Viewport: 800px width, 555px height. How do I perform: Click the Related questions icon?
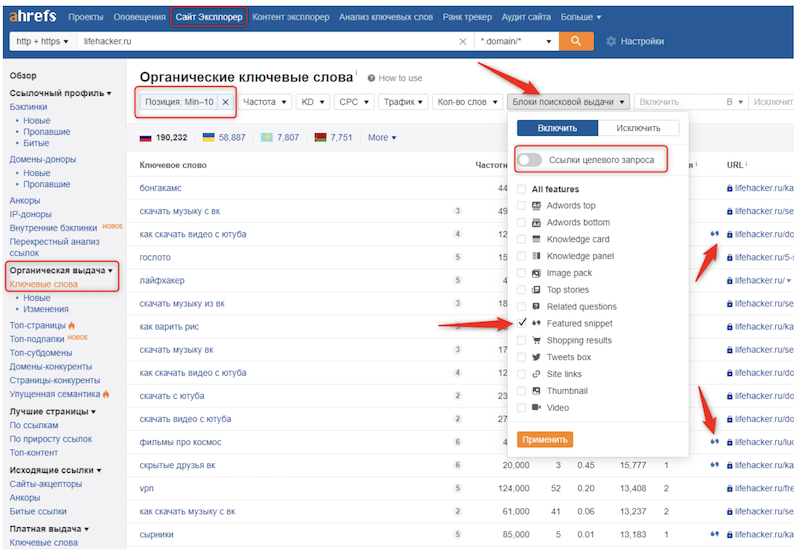536,307
